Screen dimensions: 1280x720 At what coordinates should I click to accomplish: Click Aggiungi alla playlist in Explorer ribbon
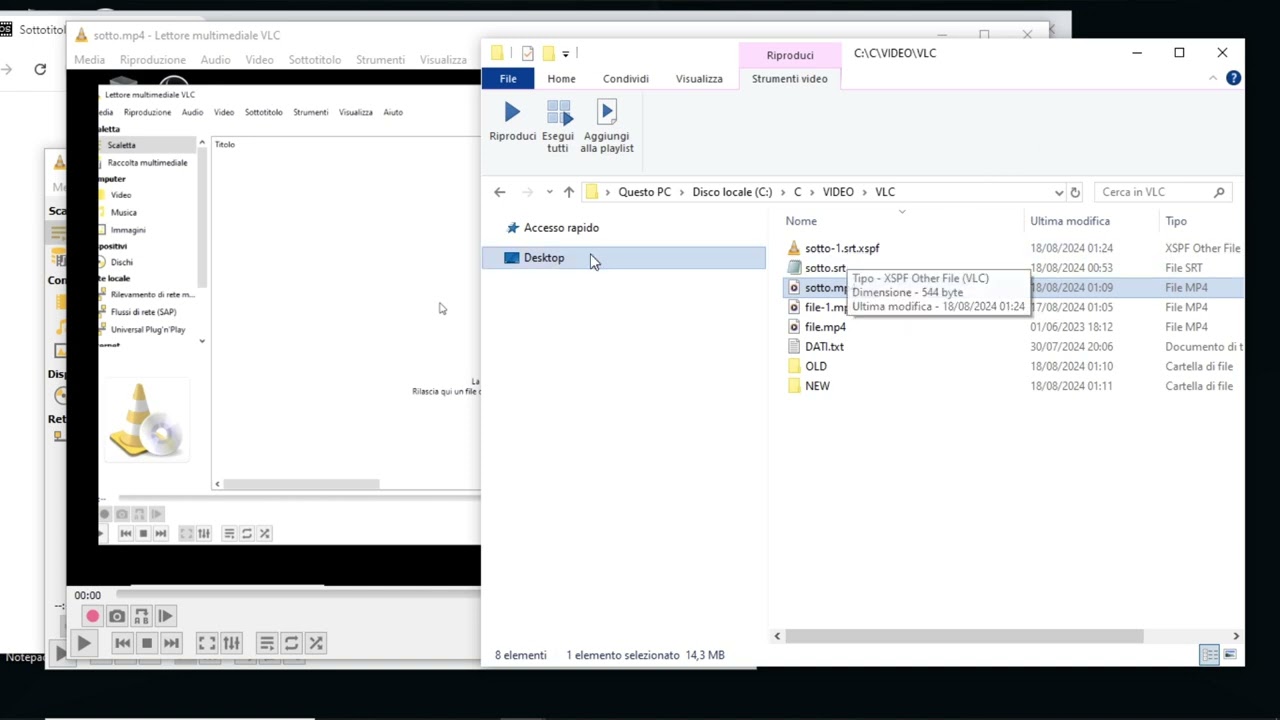pos(607,127)
